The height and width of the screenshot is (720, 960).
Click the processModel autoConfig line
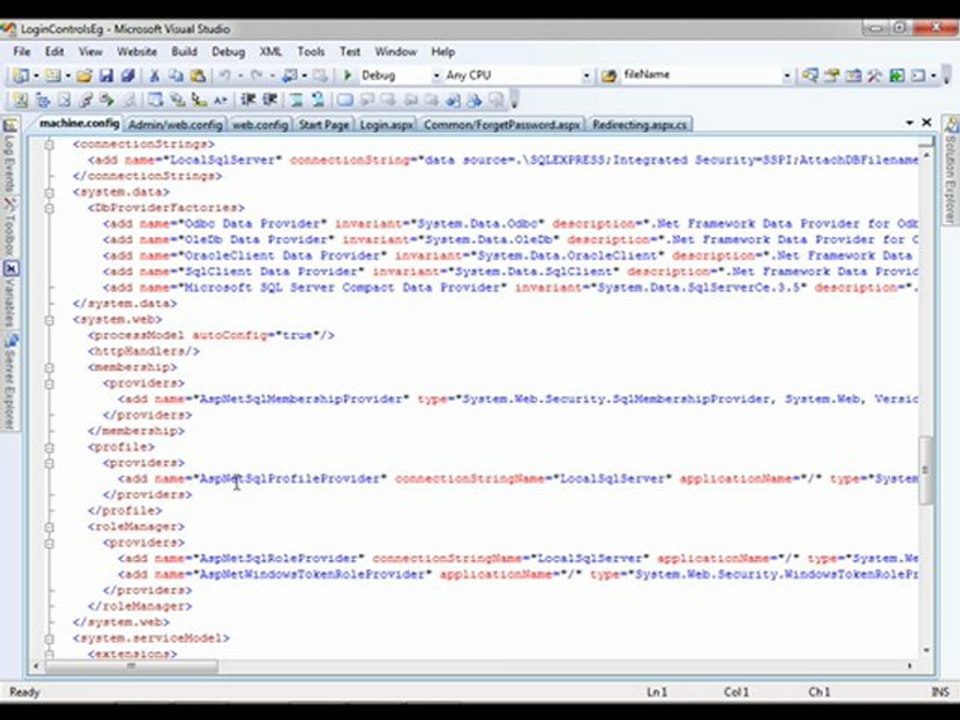coord(211,336)
